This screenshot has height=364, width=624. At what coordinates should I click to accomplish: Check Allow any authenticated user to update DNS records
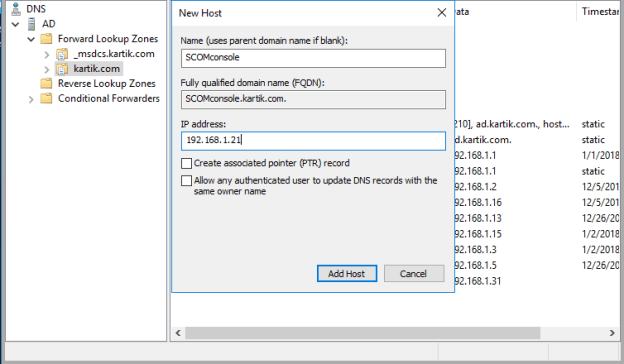pos(186,181)
